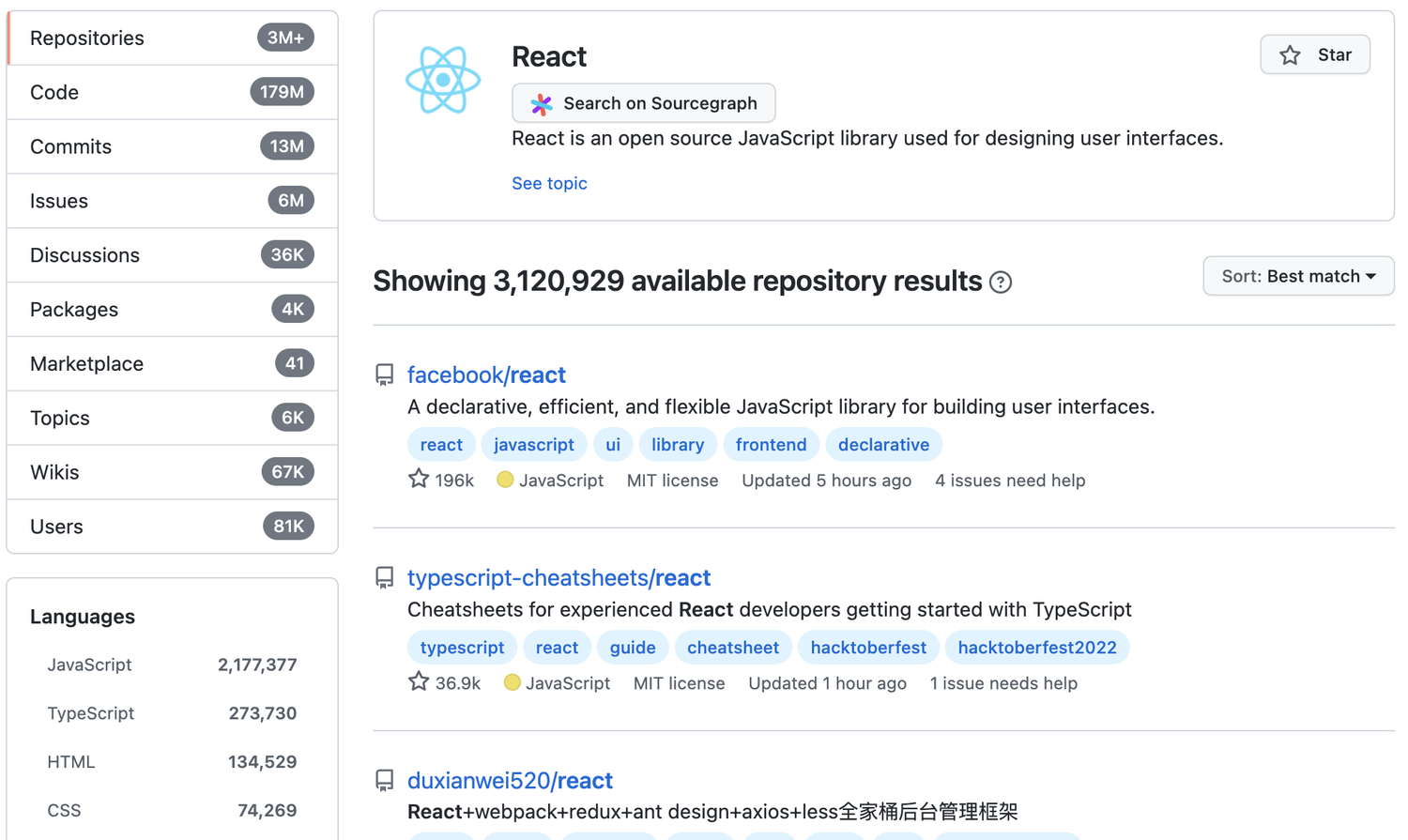Click the repo icon beside duxianwei520/react
This screenshot has height=840, width=1408.
pos(385,781)
